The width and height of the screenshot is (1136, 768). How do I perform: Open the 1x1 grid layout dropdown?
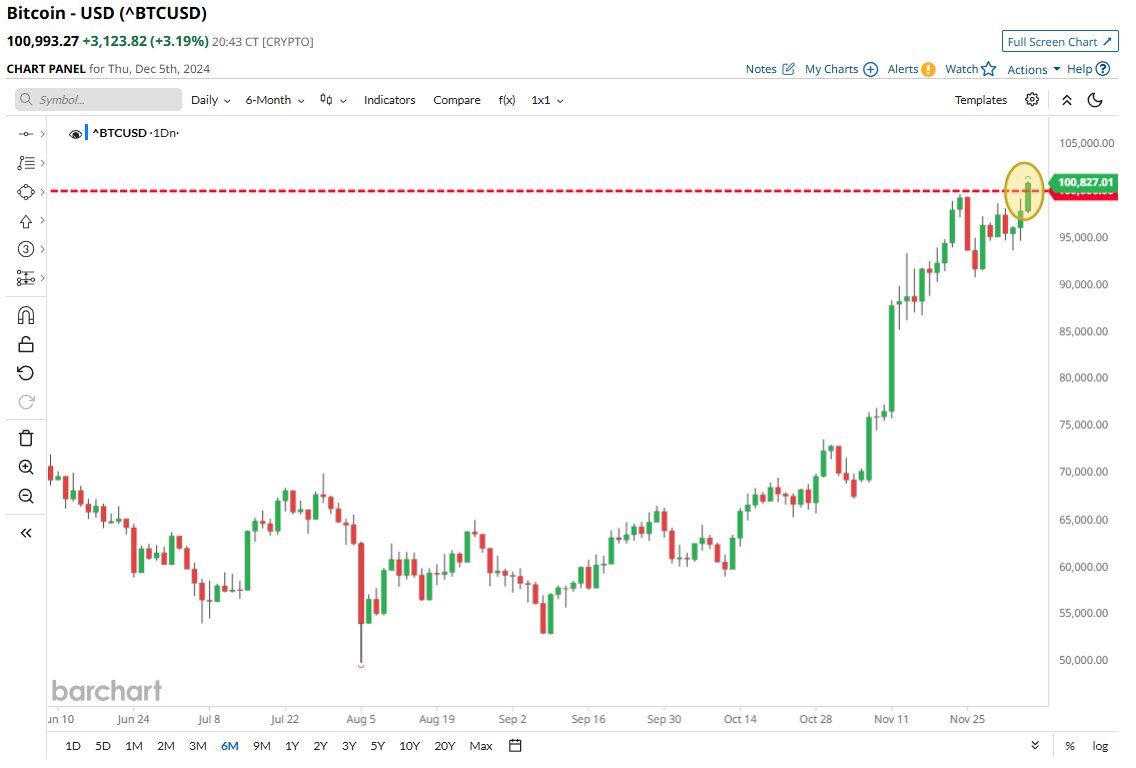(547, 100)
